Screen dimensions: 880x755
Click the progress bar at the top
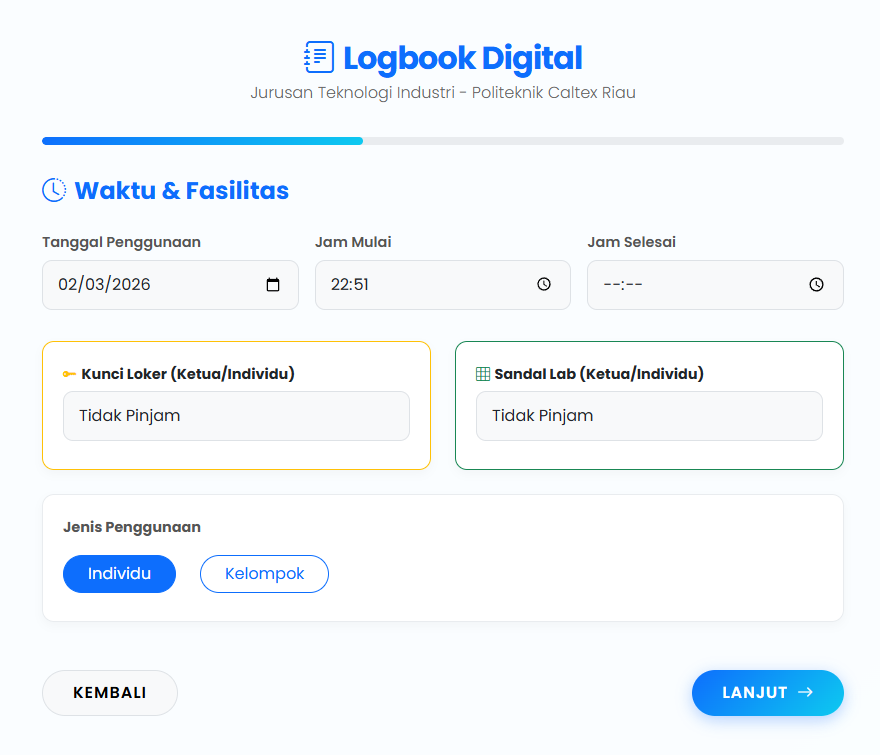tap(442, 141)
